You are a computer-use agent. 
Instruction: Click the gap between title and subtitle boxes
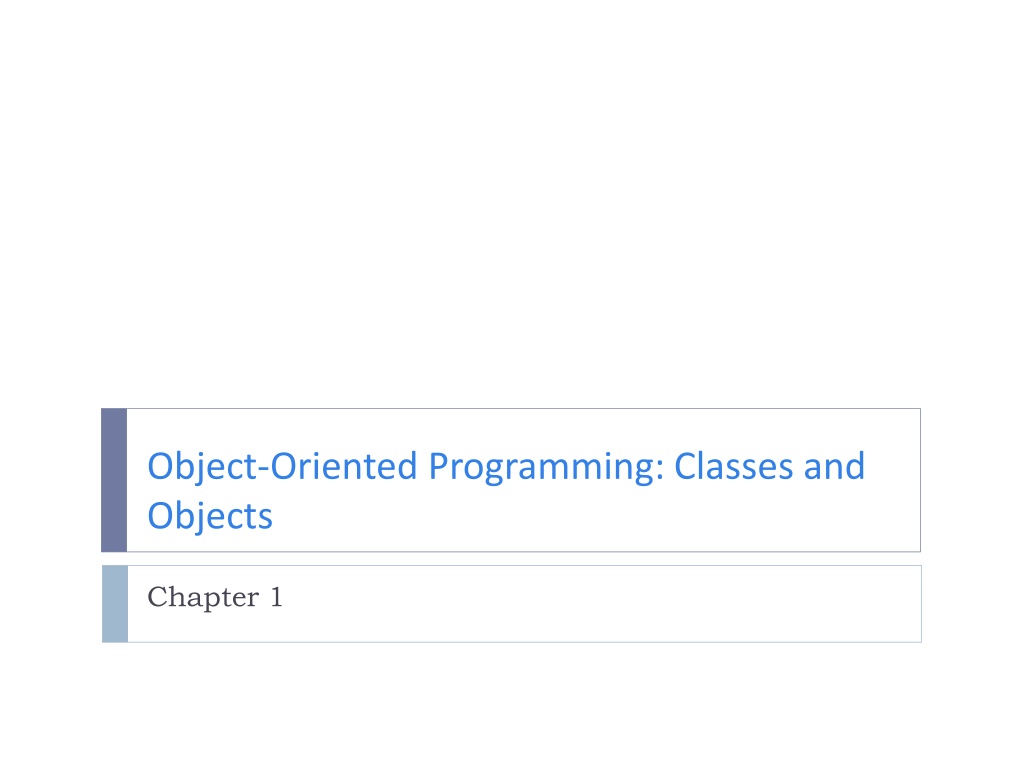511,559
